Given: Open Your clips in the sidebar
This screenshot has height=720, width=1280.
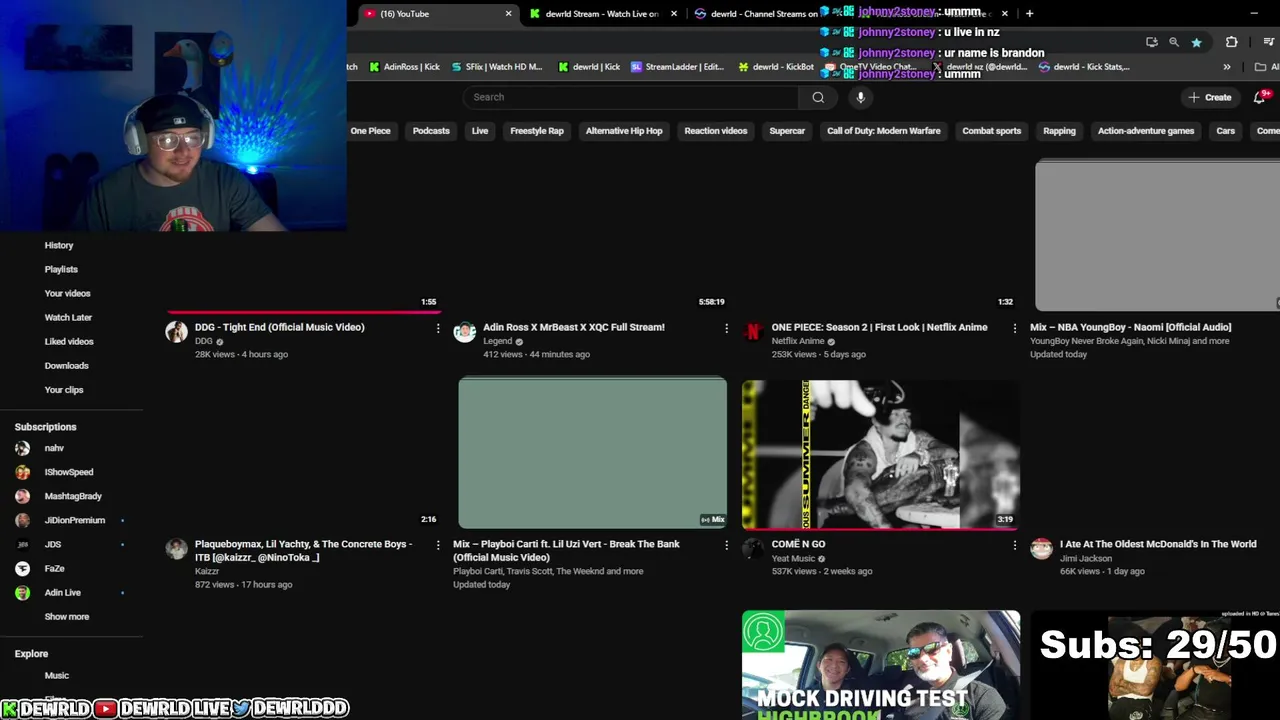Looking at the screenshot, I should (x=64, y=390).
